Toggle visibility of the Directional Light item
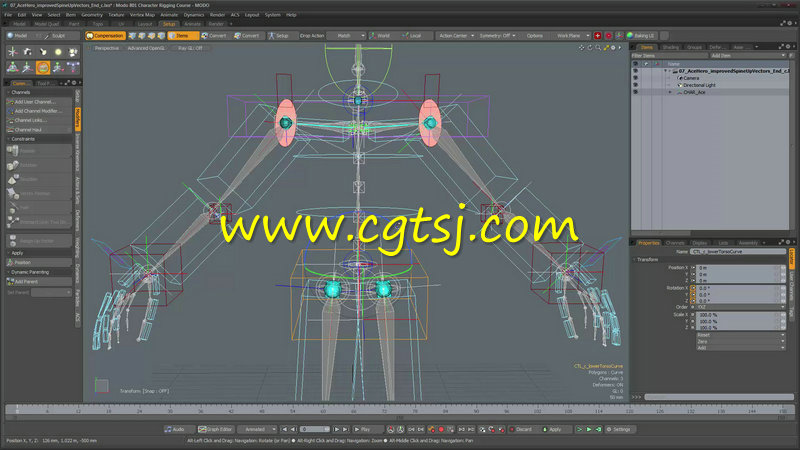Image resolution: width=800 pixels, height=450 pixels. coord(635,85)
